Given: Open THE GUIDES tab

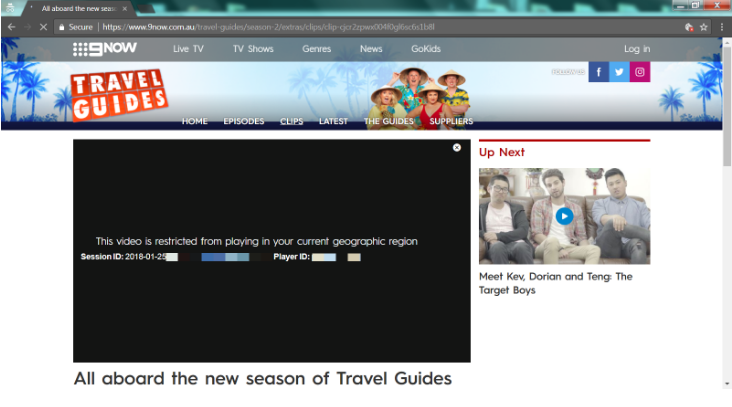Looking at the screenshot, I should [x=389, y=121].
